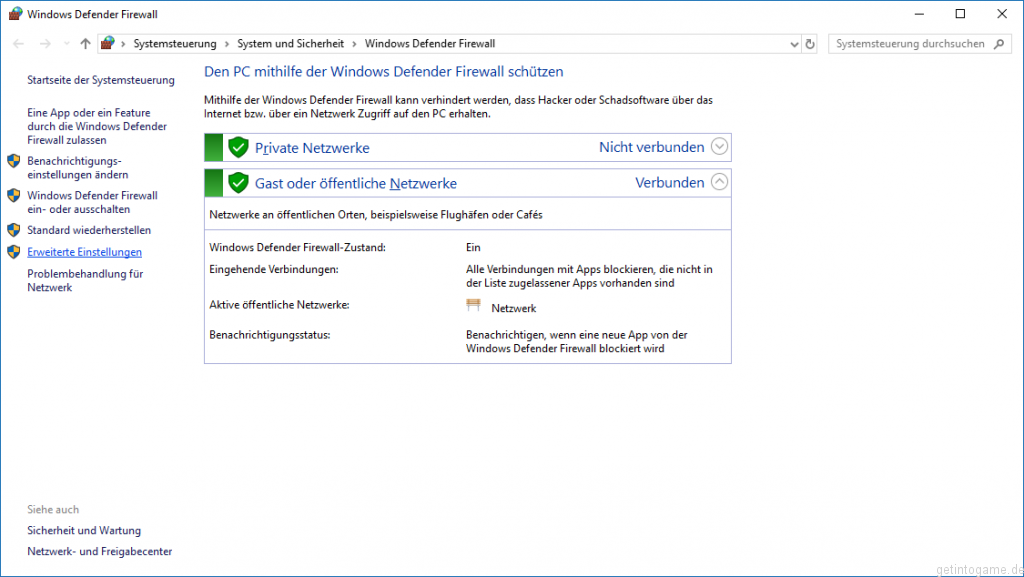The width and height of the screenshot is (1024, 577).
Task: Refresh the page with the refresh icon
Action: pyautogui.click(x=810, y=44)
